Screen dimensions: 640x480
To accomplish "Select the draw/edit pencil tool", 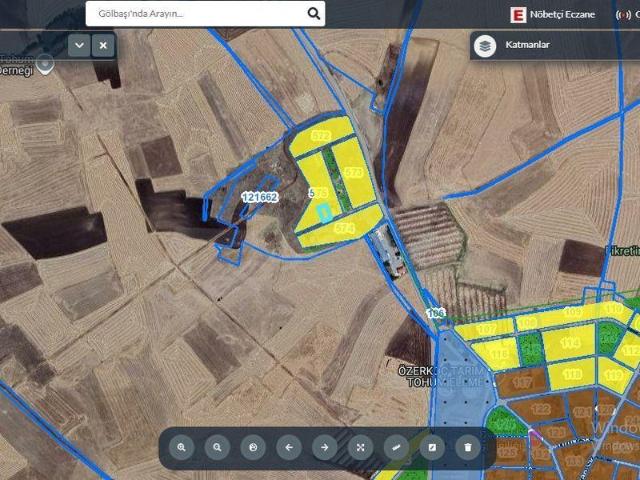I will [x=432, y=447].
